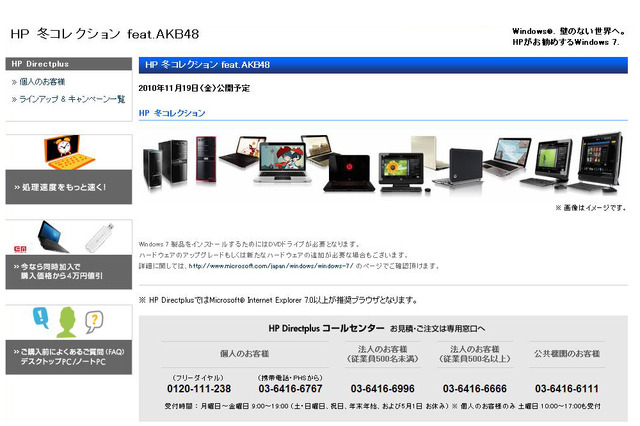The width and height of the screenshot is (640, 426).
Task: Open the 個人のお客様 sidebar link
Action: point(42,82)
